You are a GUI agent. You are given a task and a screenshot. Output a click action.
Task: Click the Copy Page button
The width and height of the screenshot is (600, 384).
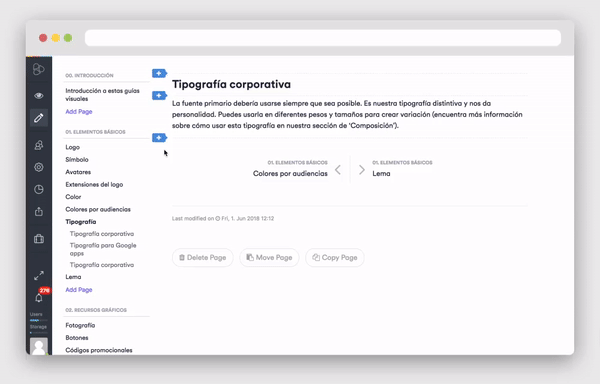click(x=335, y=257)
